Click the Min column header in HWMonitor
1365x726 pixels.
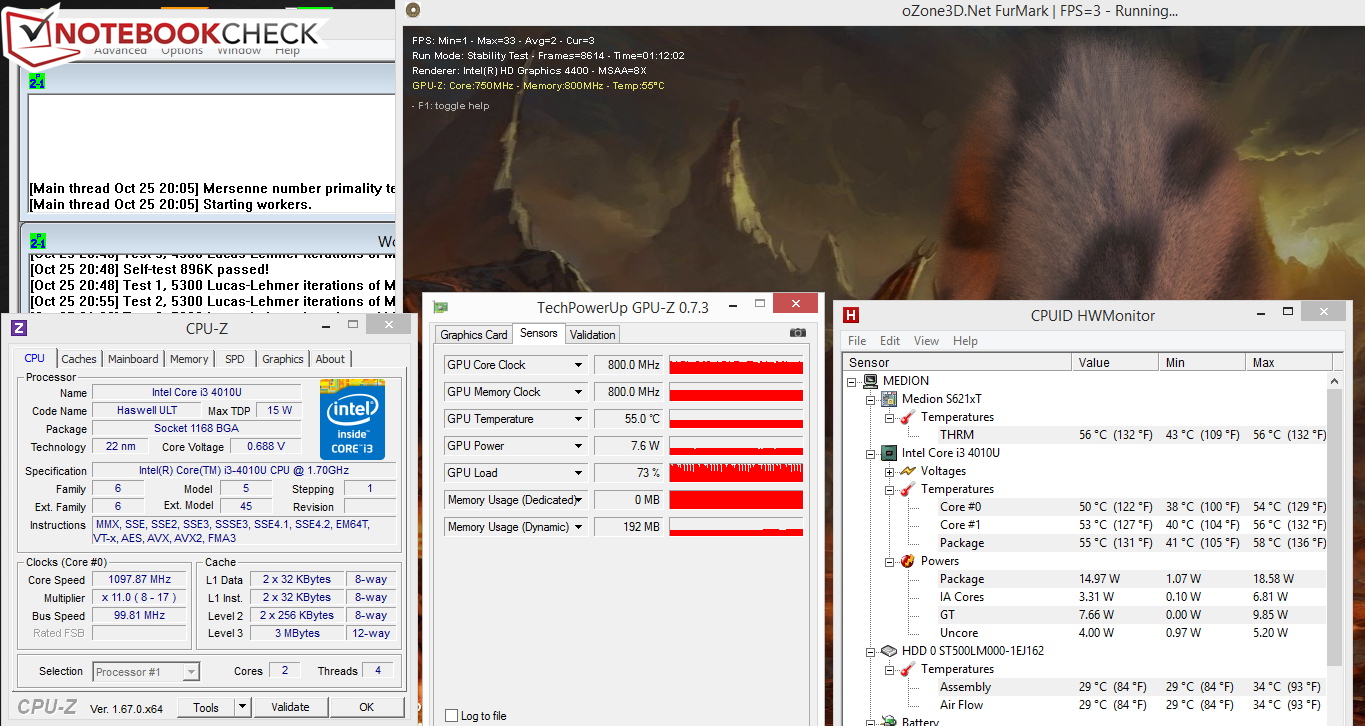(x=1202, y=363)
